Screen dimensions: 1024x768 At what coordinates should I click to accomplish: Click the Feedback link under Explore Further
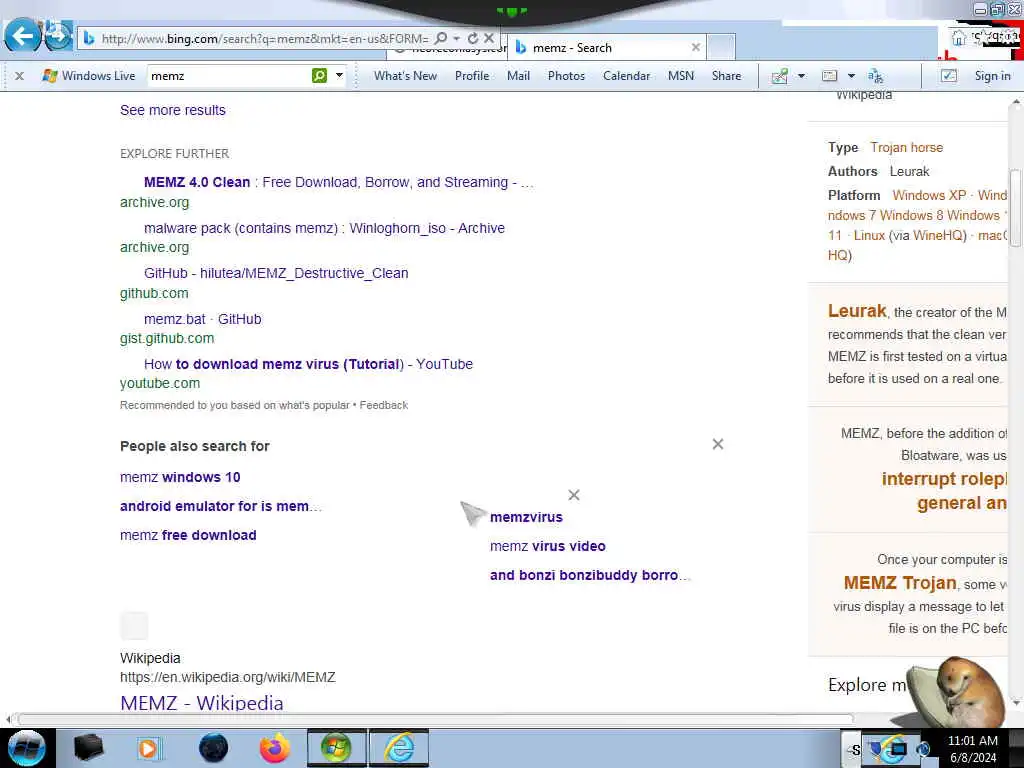click(x=383, y=405)
